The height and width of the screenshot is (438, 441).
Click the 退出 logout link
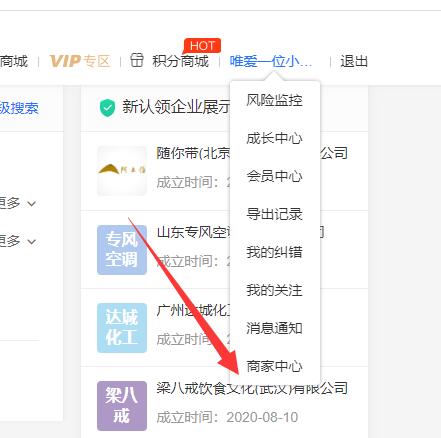[354, 61]
